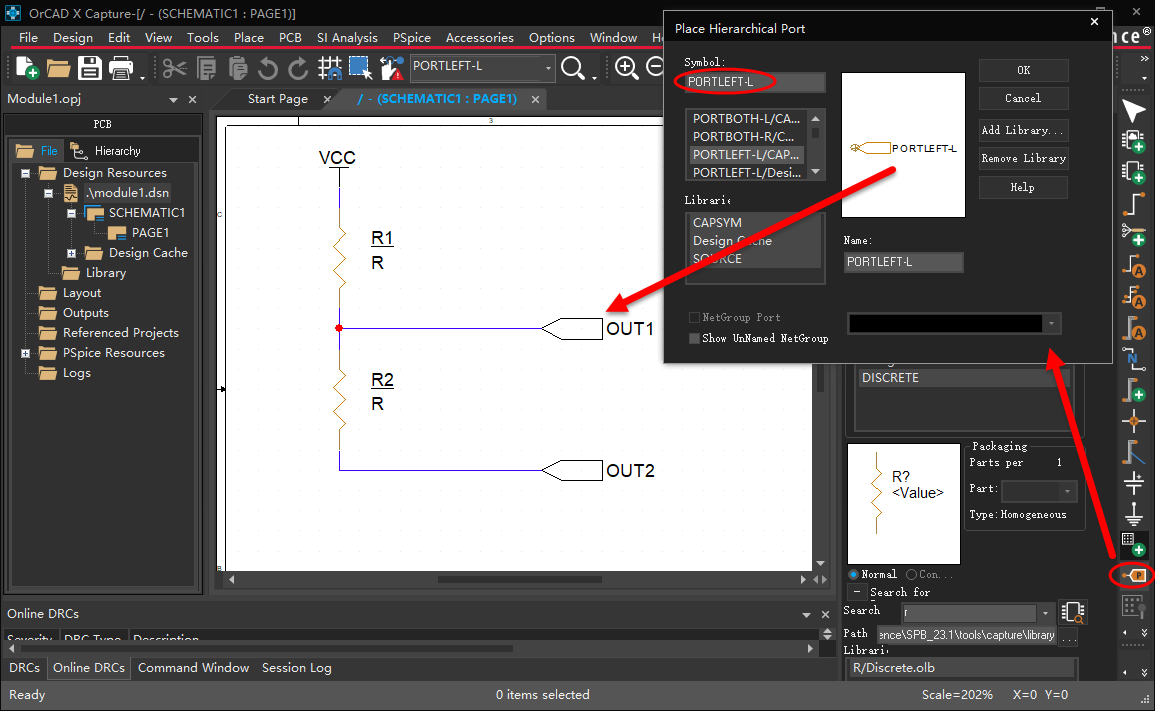Switch to the Start Page tab

pyautogui.click(x=278, y=99)
